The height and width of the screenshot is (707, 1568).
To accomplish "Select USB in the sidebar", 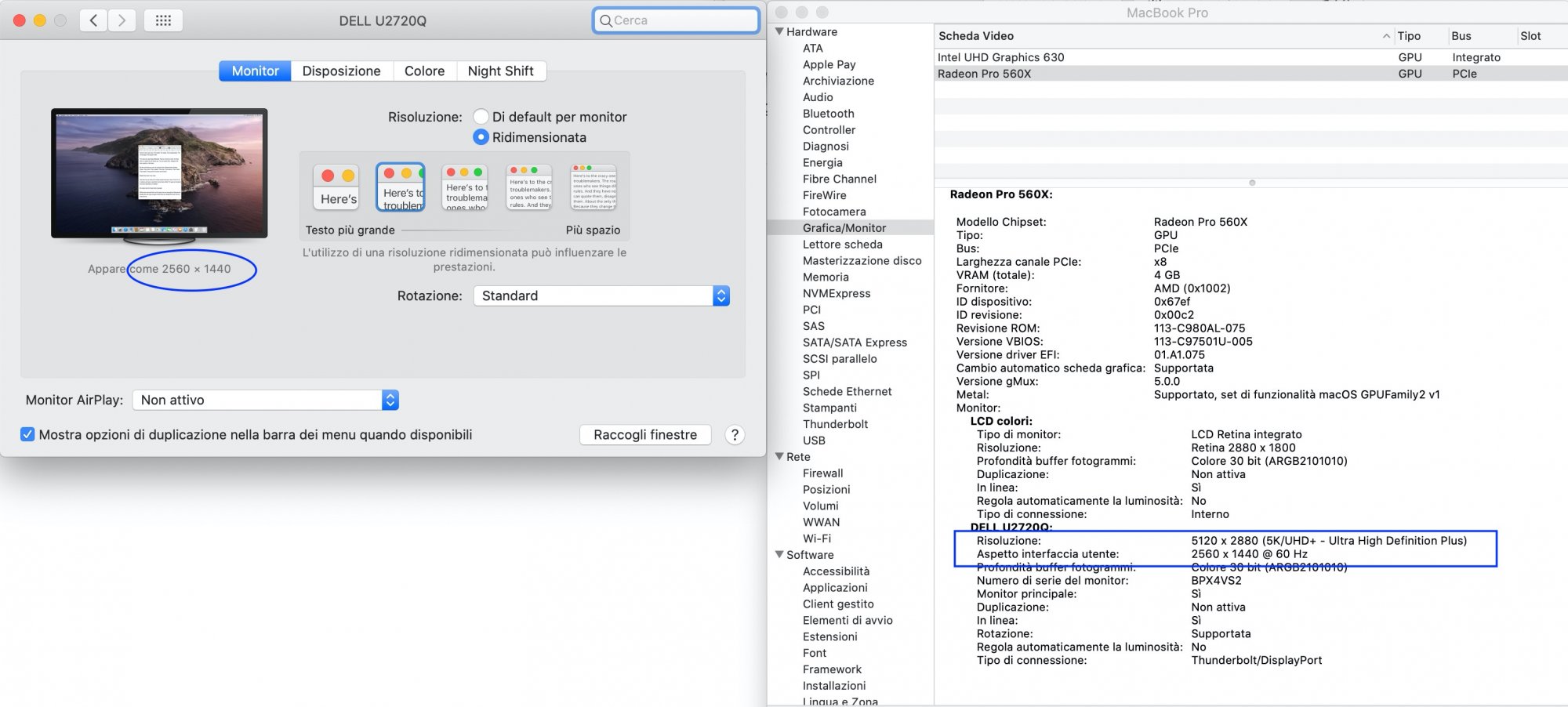I will point(814,441).
